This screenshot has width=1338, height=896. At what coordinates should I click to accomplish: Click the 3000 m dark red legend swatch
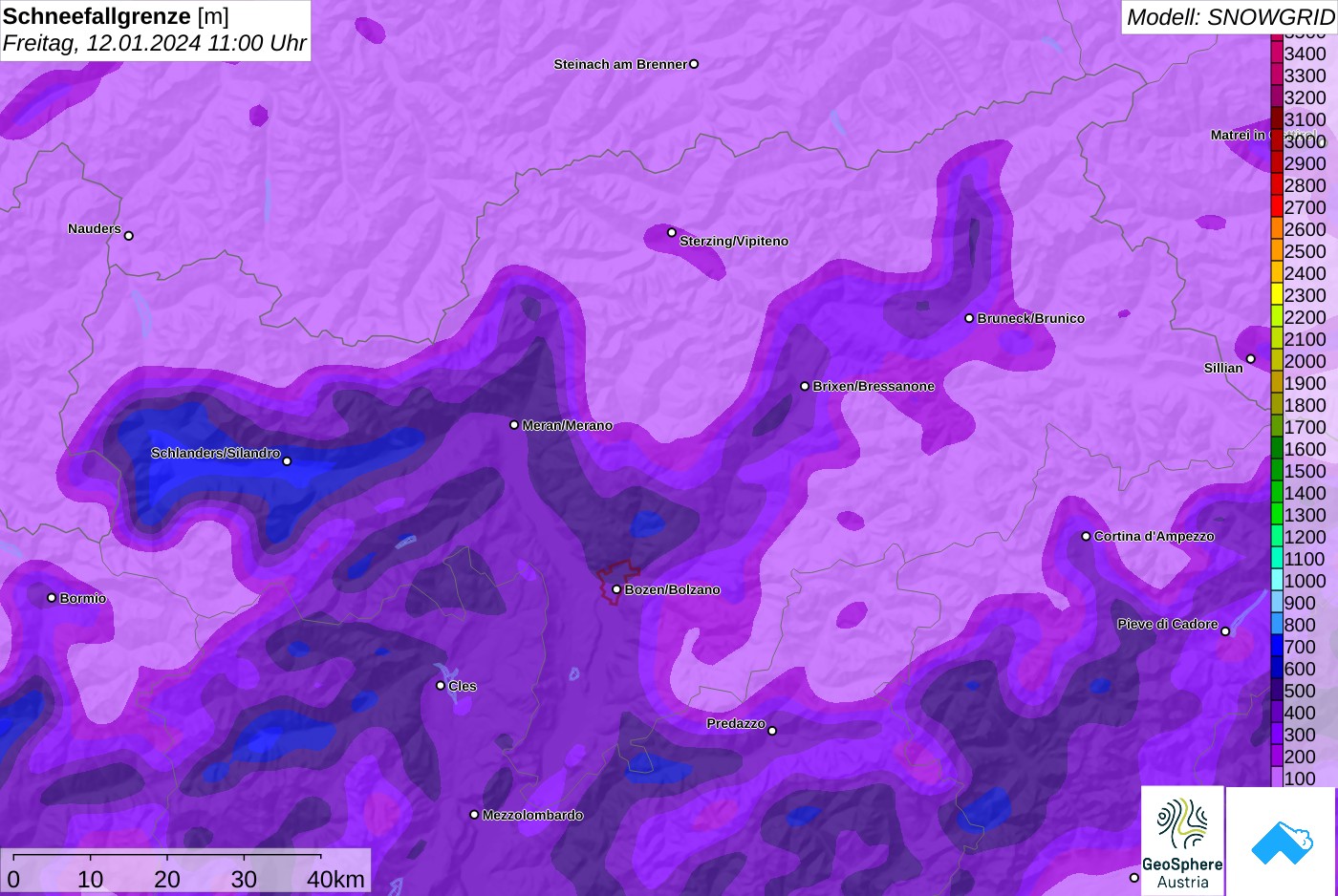point(1277,140)
